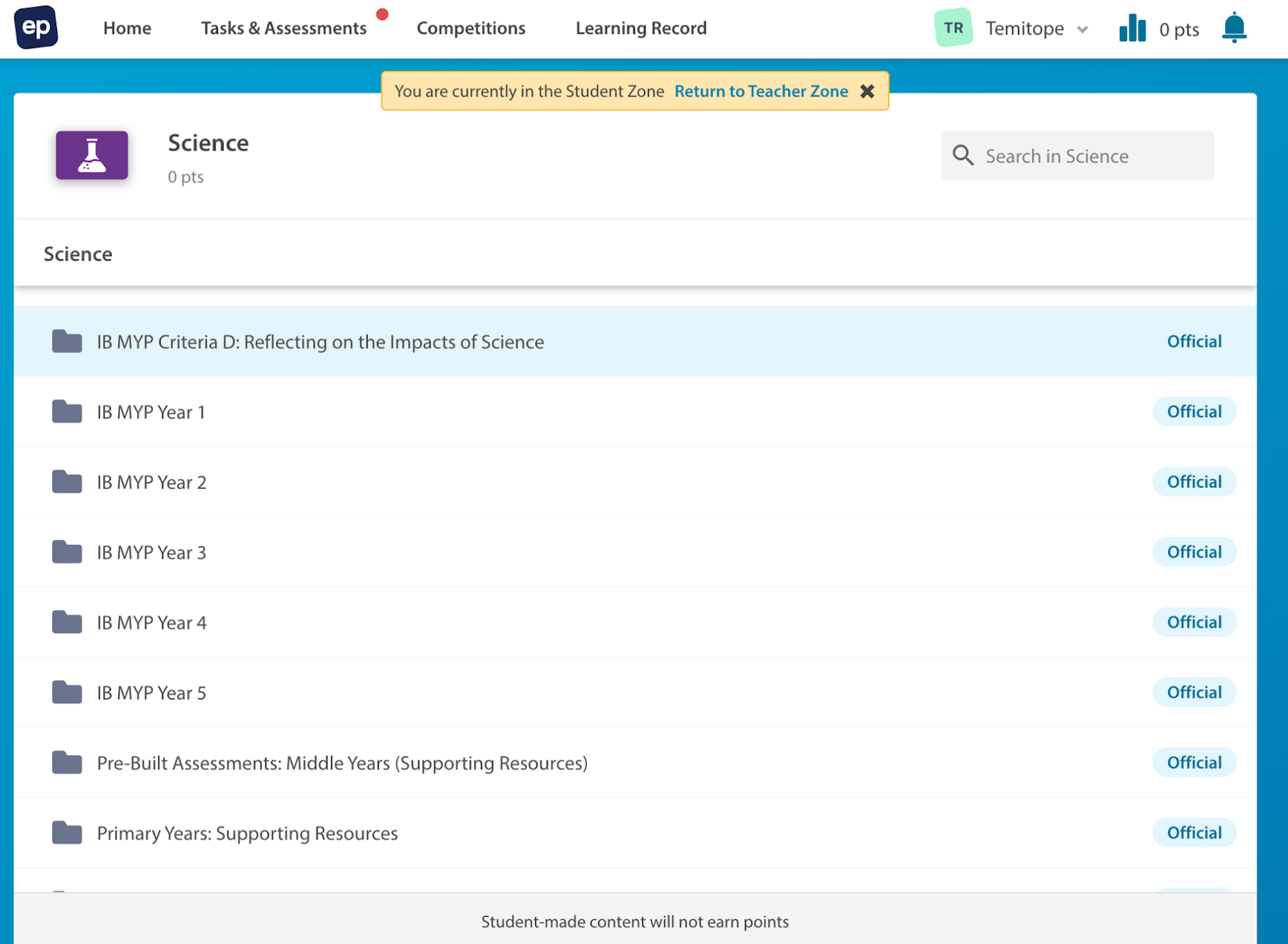Click folder icon for IB MYP Year 3
Screen dimensions: 1288x944
[67, 551]
